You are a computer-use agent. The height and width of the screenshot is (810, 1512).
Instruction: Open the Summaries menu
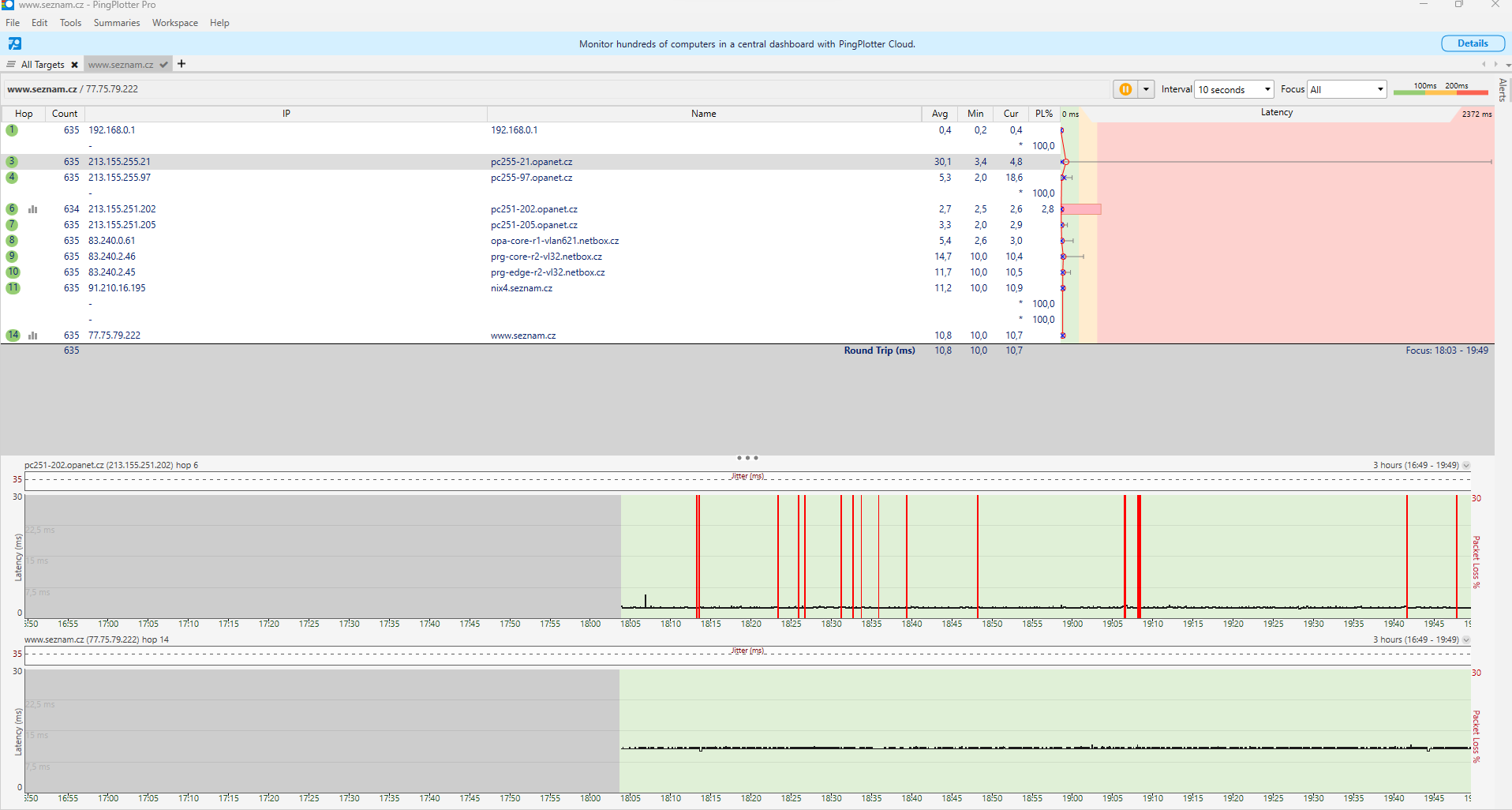point(116,23)
